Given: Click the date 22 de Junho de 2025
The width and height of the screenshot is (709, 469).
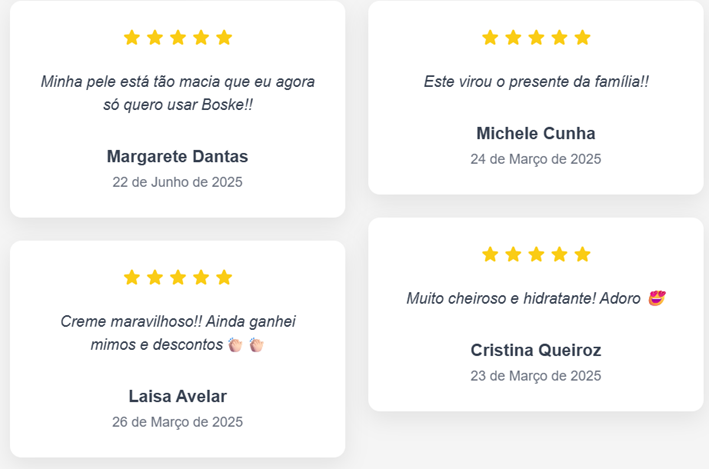Looking at the screenshot, I should click(177, 182).
